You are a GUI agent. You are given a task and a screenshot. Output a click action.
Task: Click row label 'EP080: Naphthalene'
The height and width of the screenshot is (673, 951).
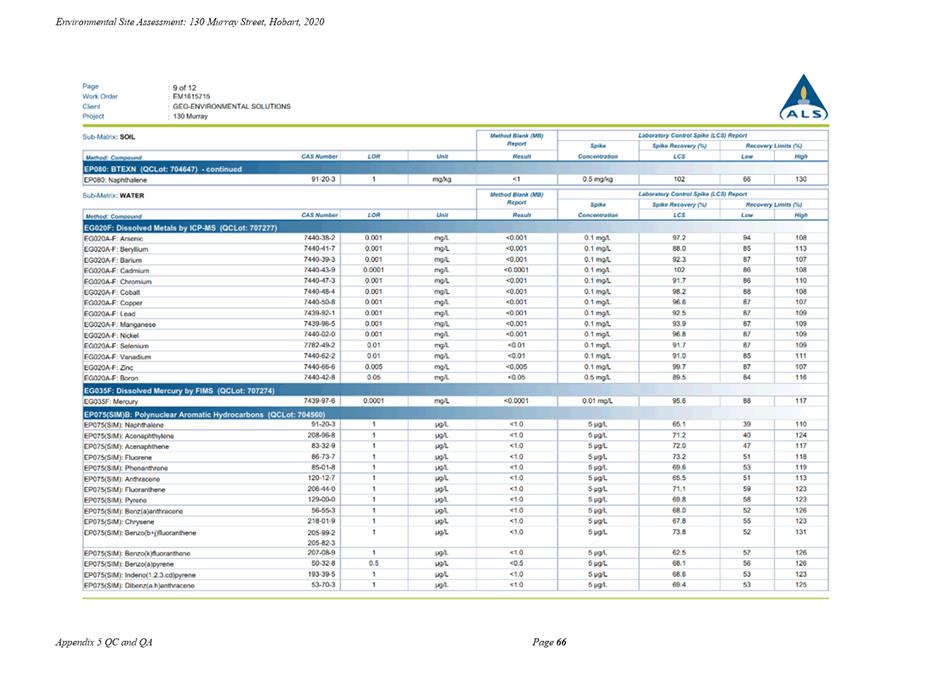[115, 180]
